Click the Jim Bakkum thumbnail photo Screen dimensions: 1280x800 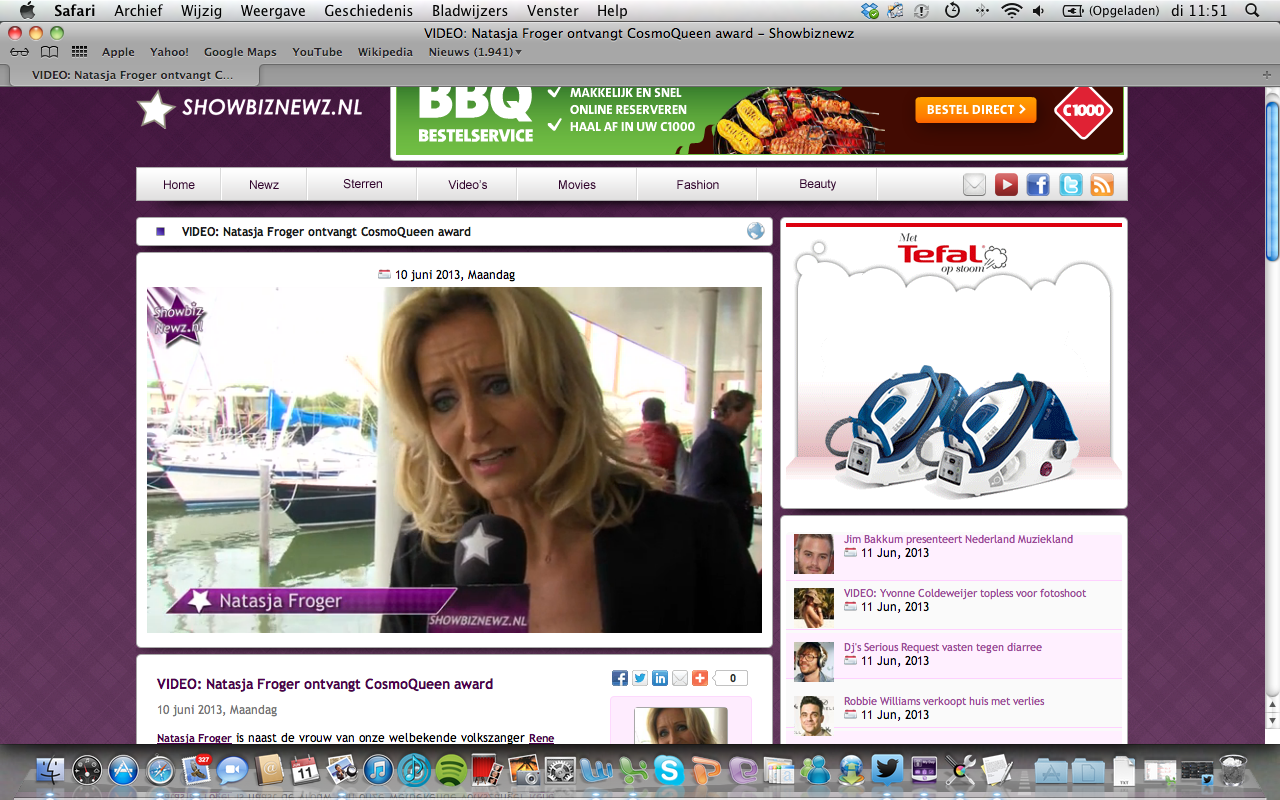tap(814, 554)
